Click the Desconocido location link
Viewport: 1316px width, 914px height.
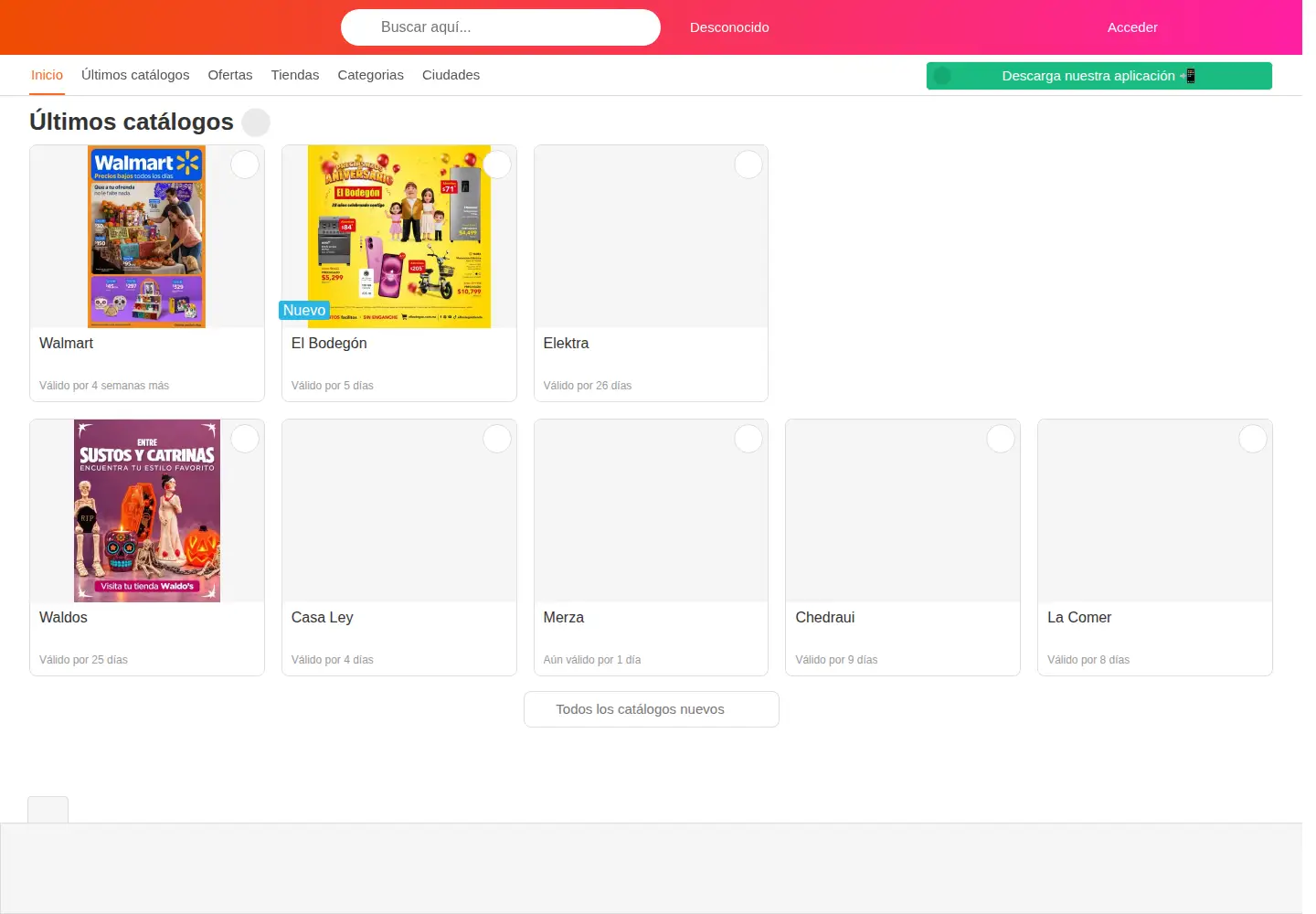point(729,27)
